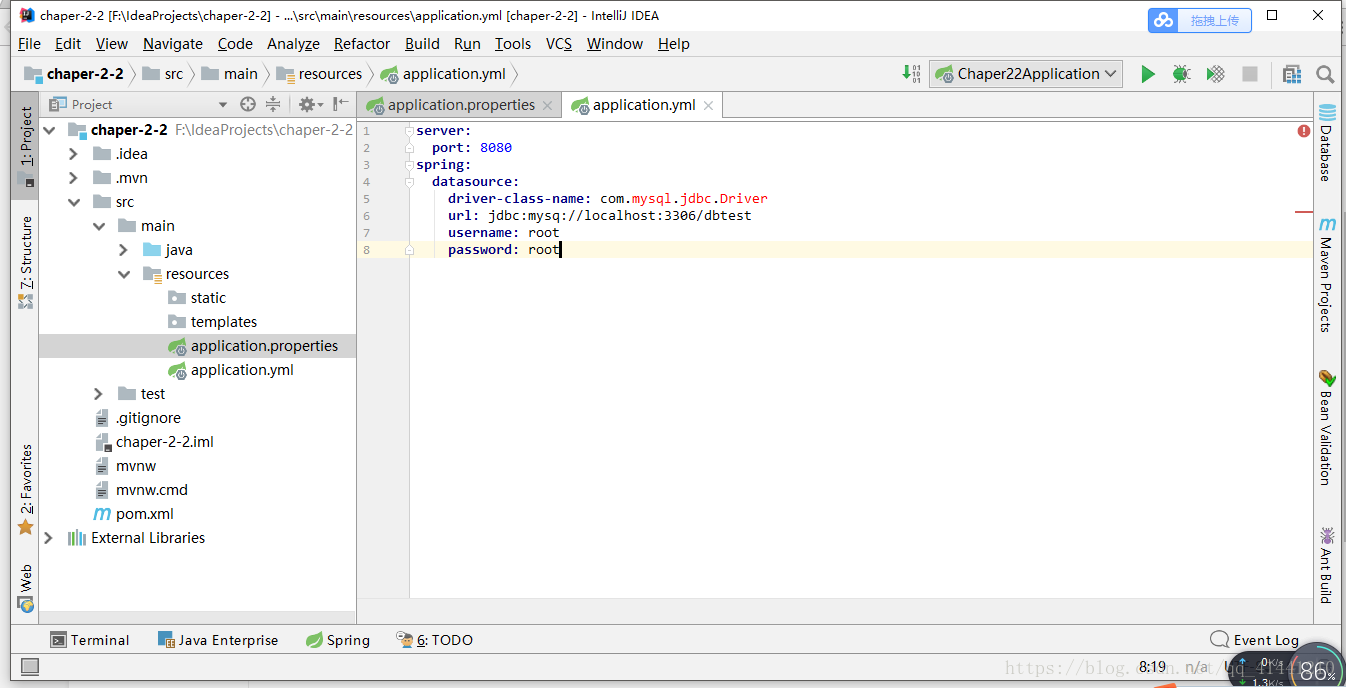Toggle the Web side tab
The image size is (1346, 688).
[x=26, y=588]
